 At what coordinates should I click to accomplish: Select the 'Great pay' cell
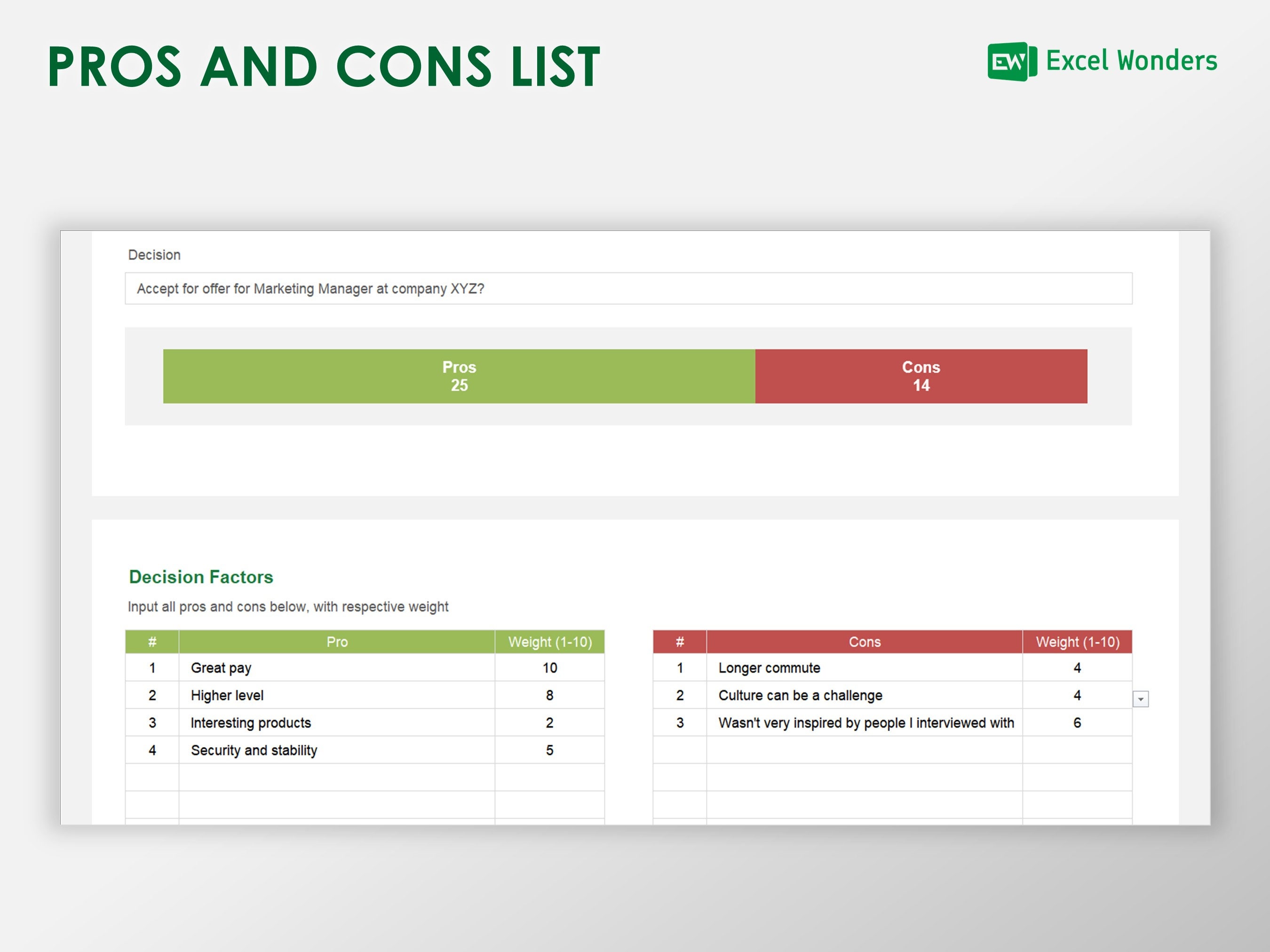[x=337, y=668]
